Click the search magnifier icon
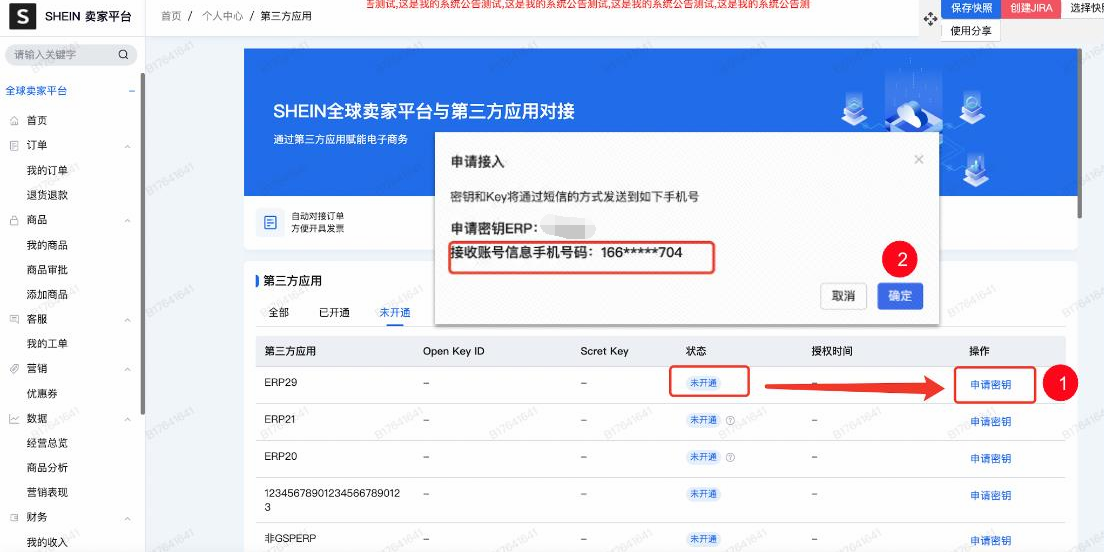 coord(123,54)
